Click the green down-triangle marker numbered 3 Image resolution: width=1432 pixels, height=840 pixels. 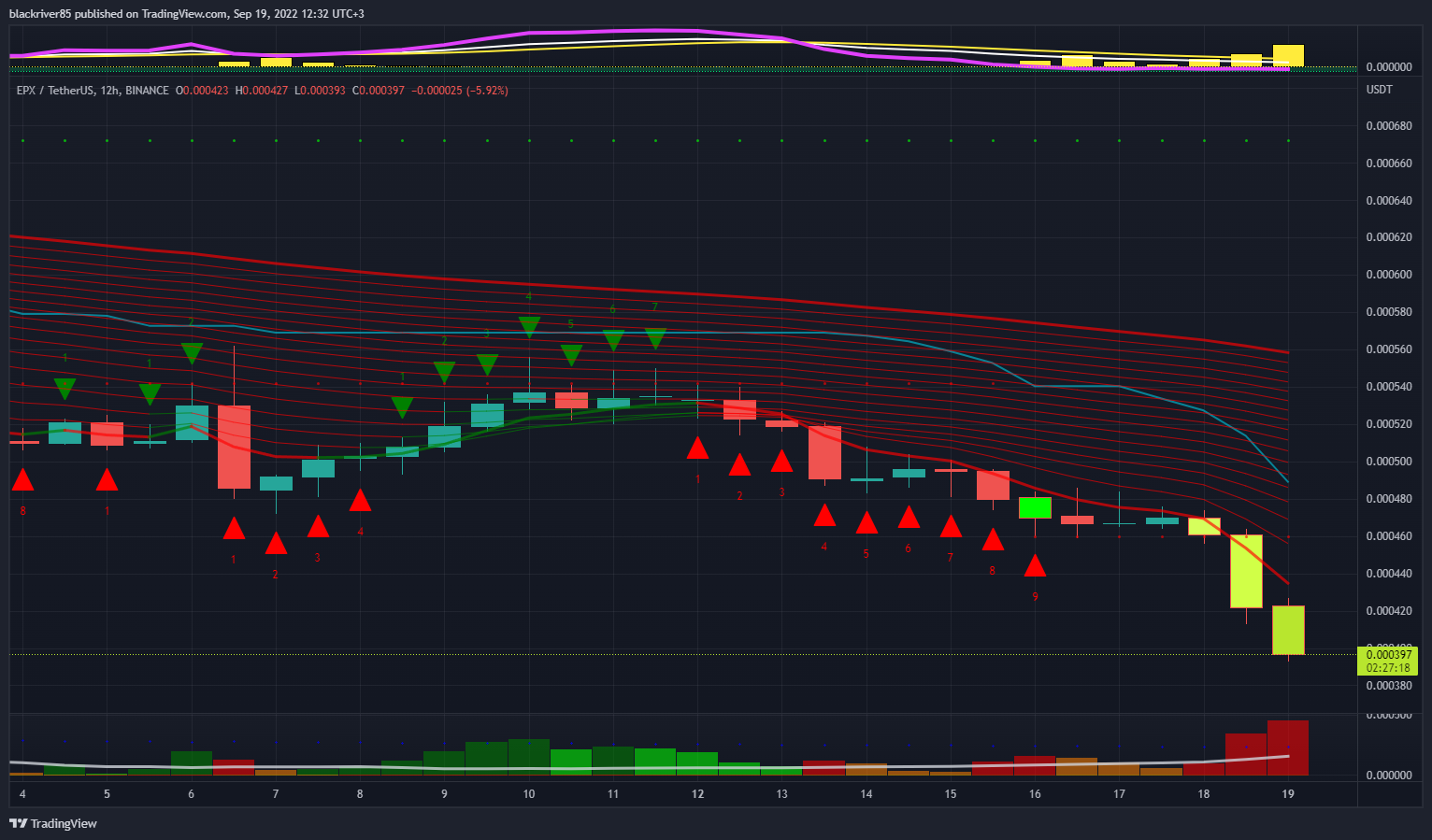[x=487, y=364]
